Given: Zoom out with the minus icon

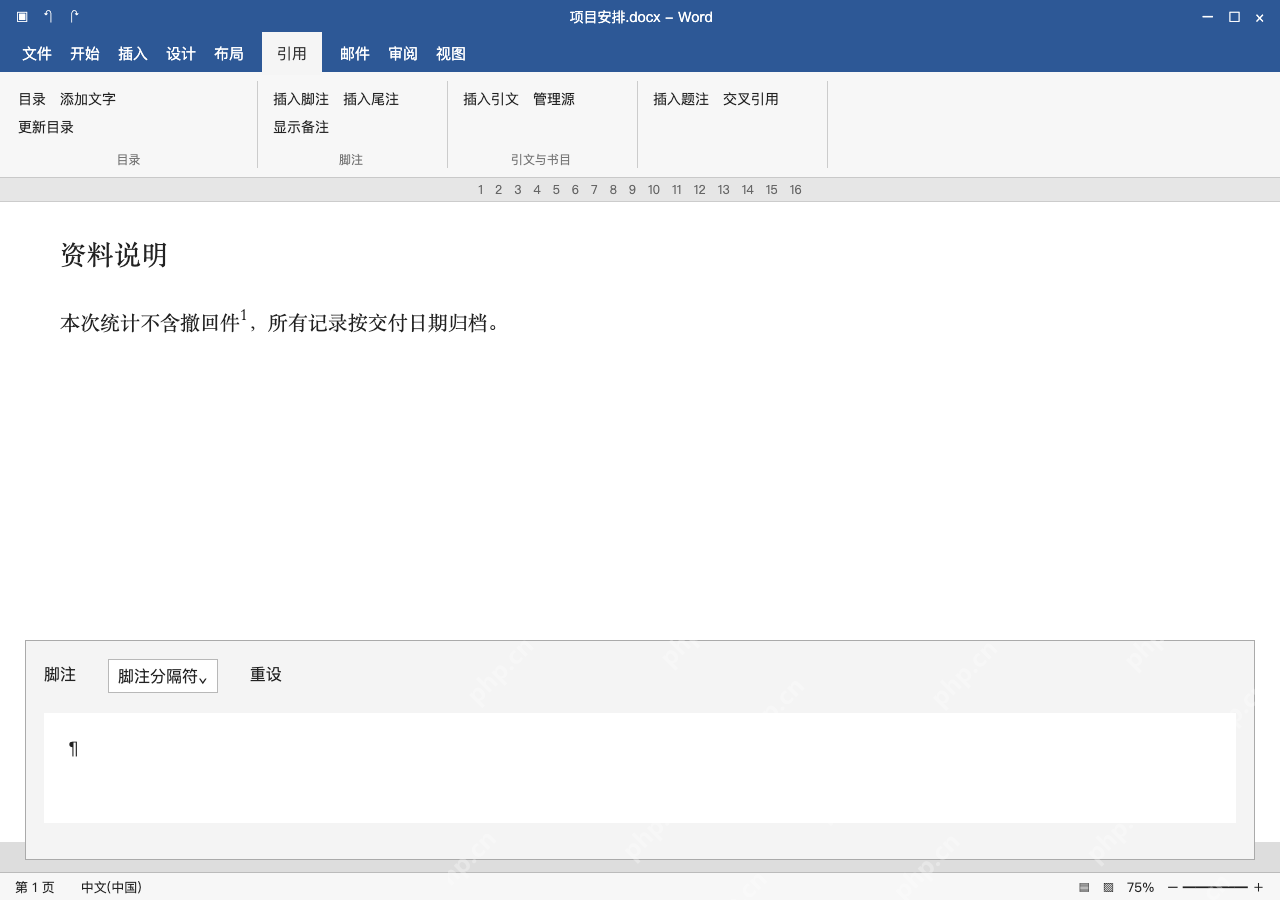Looking at the screenshot, I should click(1173, 887).
